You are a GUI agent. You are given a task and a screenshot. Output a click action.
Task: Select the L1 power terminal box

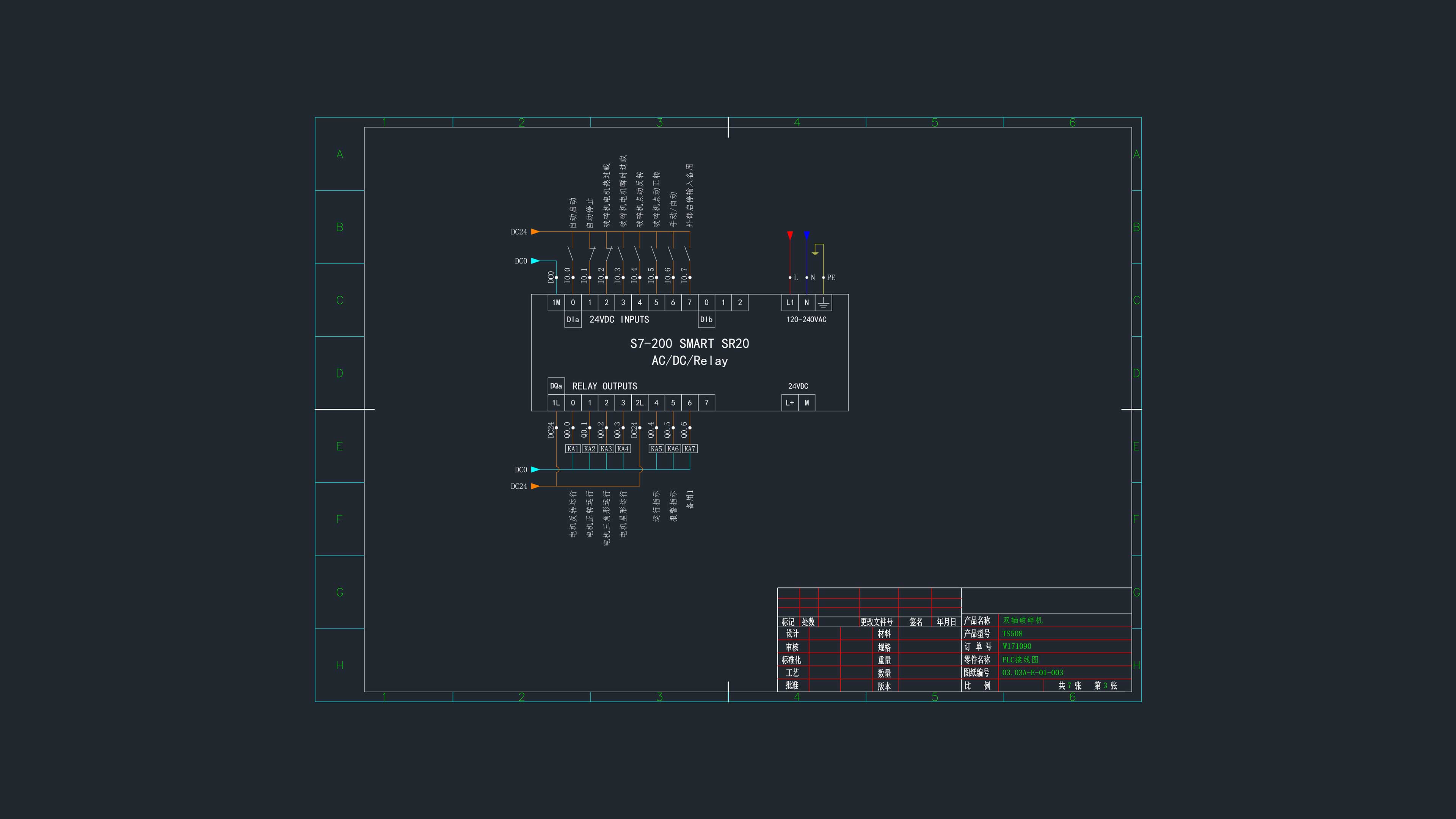tap(790, 303)
